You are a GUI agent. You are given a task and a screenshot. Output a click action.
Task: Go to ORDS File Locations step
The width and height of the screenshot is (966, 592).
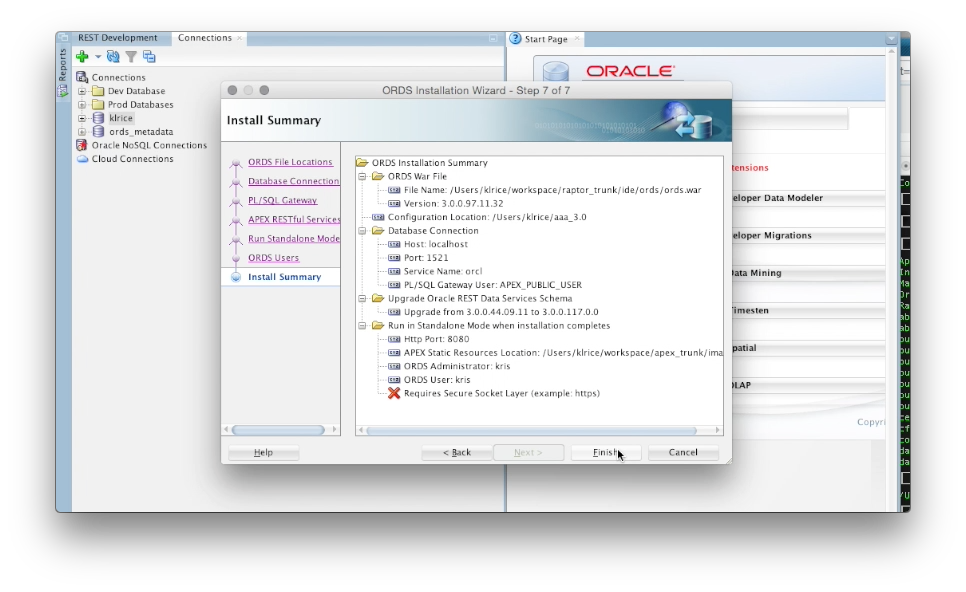click(290, 162)
